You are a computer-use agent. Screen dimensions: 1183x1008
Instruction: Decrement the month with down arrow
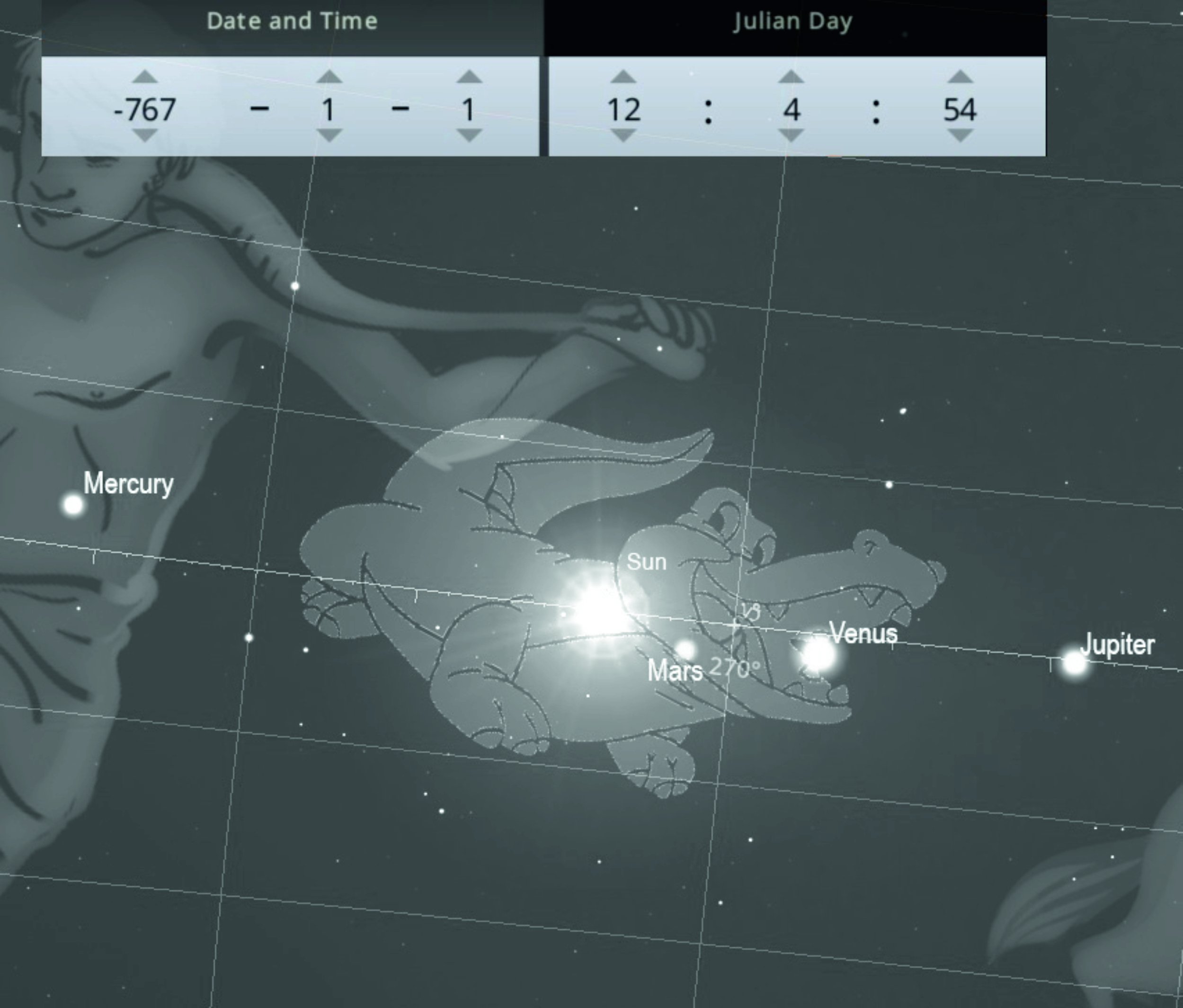tap(329, 135)
